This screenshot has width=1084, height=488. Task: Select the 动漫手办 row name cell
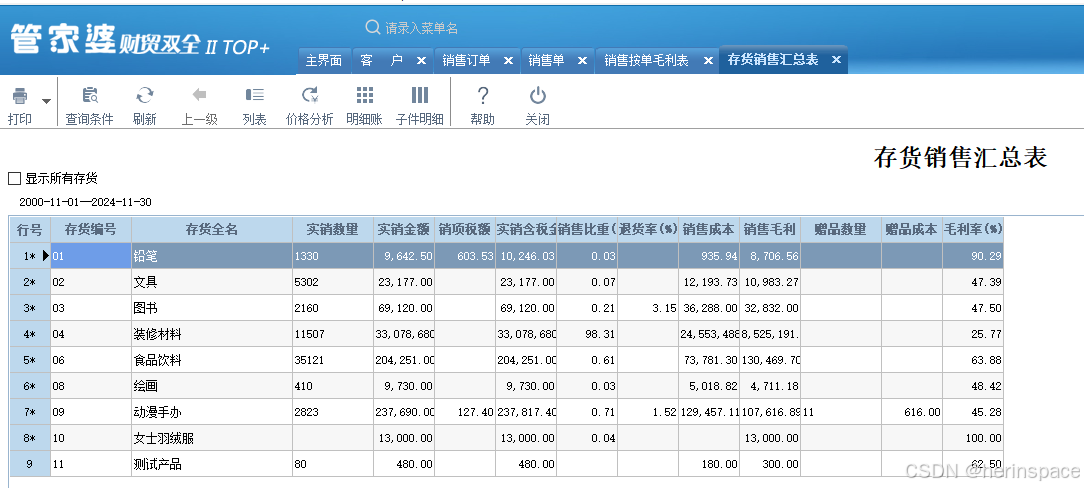tap(212, 412)
